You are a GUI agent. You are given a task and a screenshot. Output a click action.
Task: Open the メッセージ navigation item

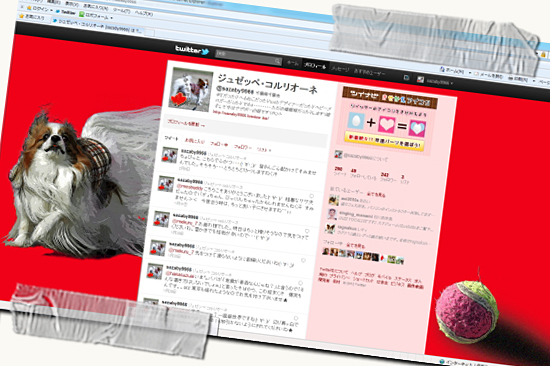(x=340, y=69)
